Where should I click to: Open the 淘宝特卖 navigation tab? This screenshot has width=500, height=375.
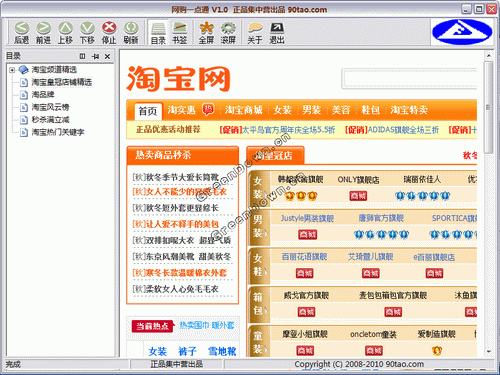pos(409,110)
